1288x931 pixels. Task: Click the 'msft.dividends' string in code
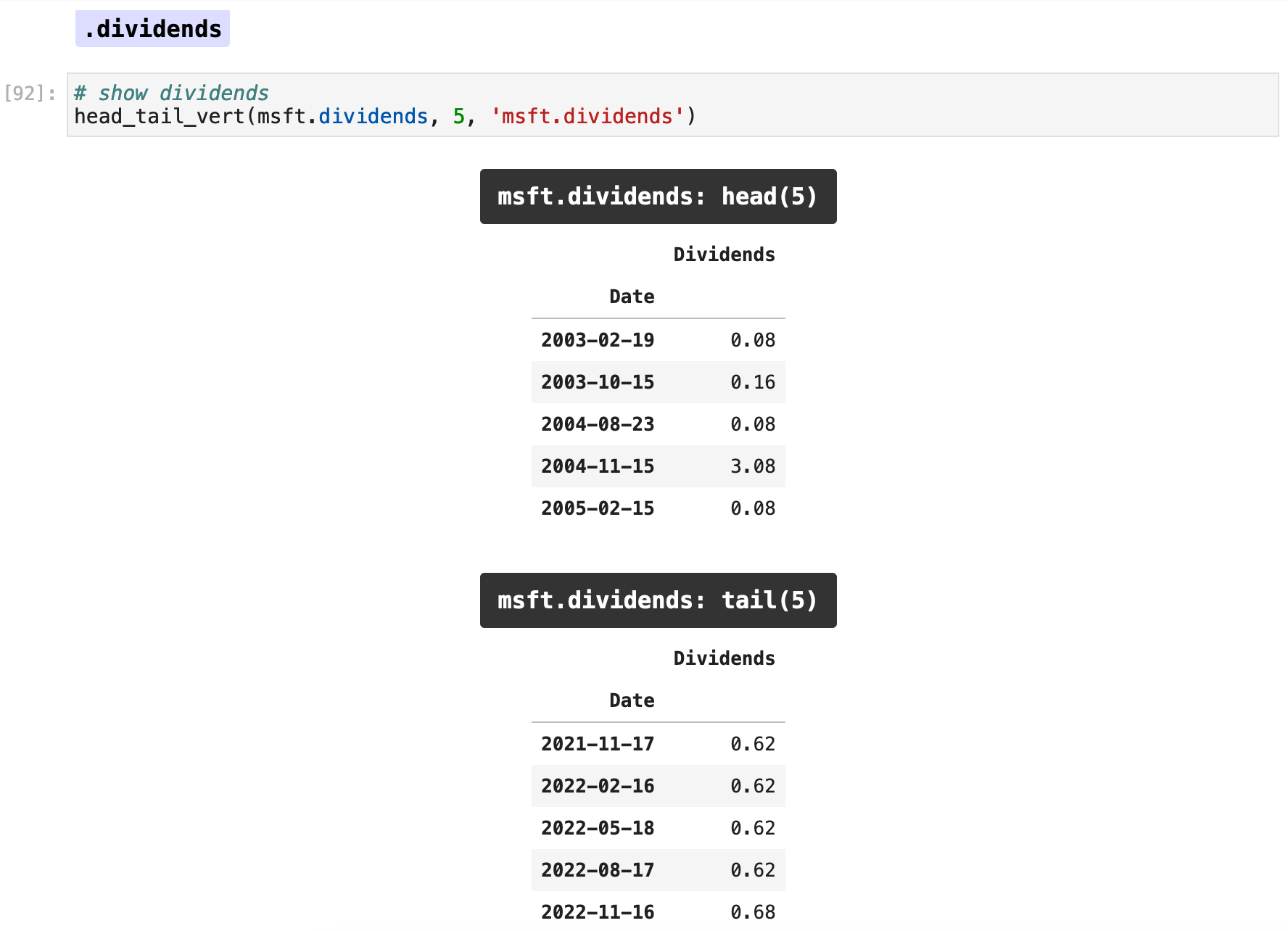(x=587, y=116)
